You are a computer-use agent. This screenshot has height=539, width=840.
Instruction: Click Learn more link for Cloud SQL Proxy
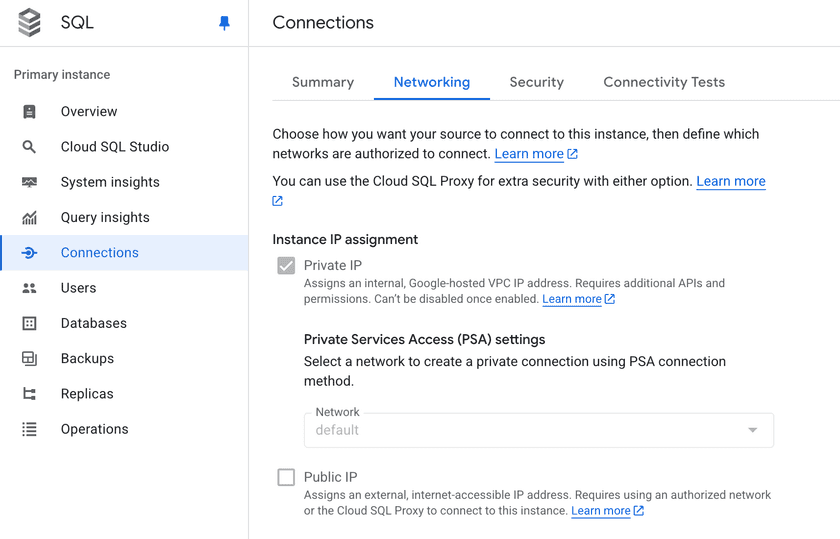731,181
